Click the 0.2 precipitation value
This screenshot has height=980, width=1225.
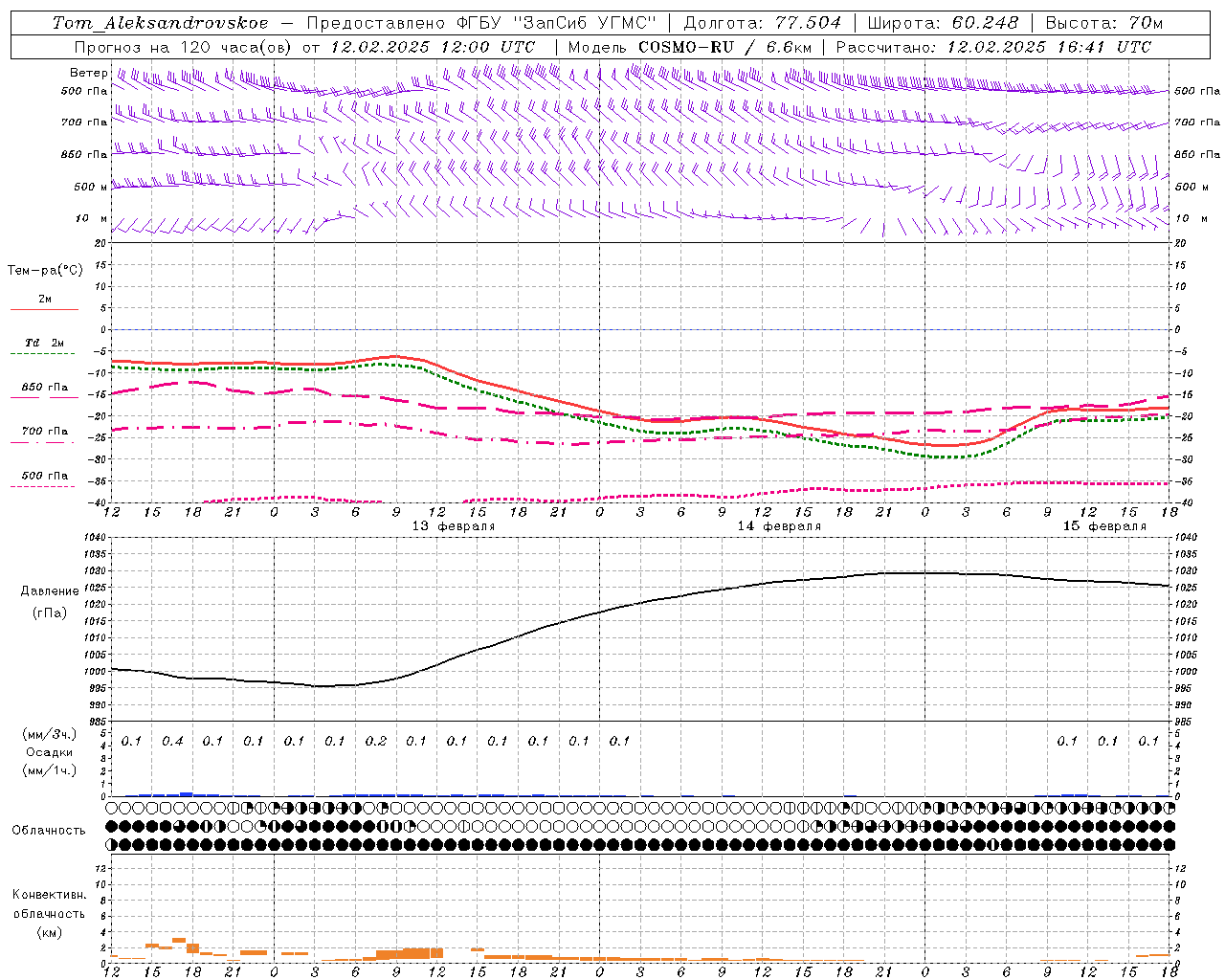(x=376, y=742)
